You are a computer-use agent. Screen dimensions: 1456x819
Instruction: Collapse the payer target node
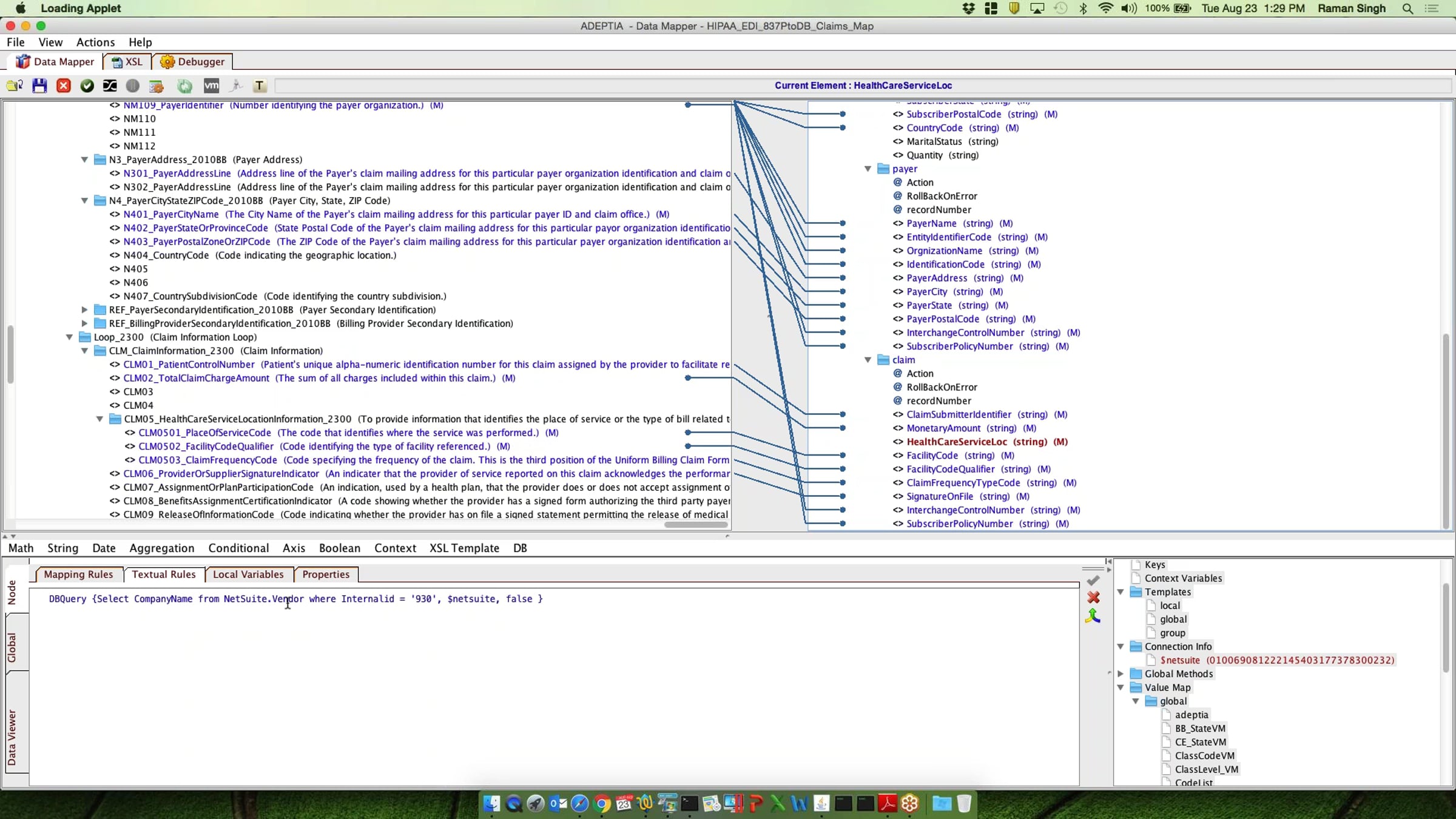(868, 169)
